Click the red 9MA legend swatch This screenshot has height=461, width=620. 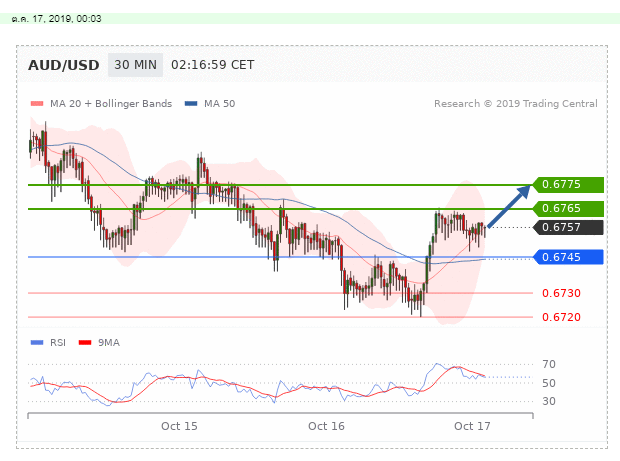(x=85, y=342)
